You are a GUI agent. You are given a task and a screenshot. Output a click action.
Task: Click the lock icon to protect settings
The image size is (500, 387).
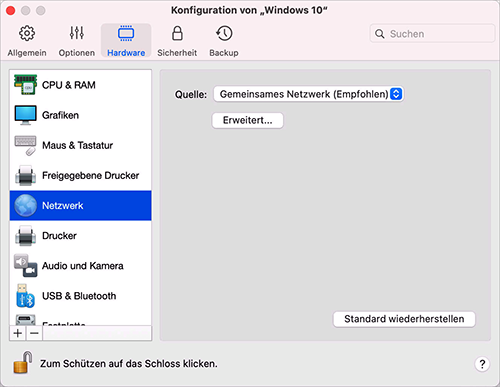[x=23, y=363]
